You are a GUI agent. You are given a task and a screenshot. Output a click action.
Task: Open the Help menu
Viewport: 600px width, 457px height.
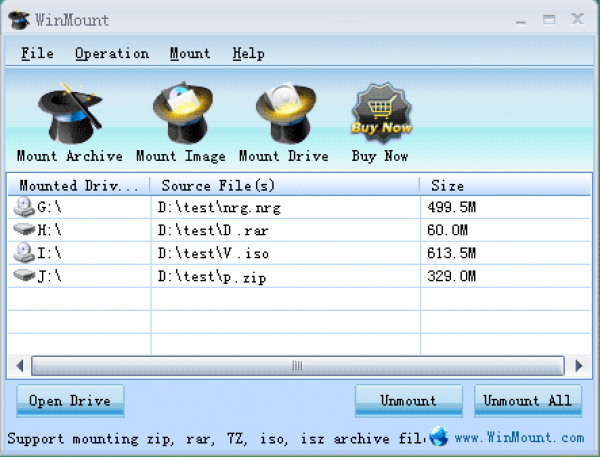pos(248,54)
